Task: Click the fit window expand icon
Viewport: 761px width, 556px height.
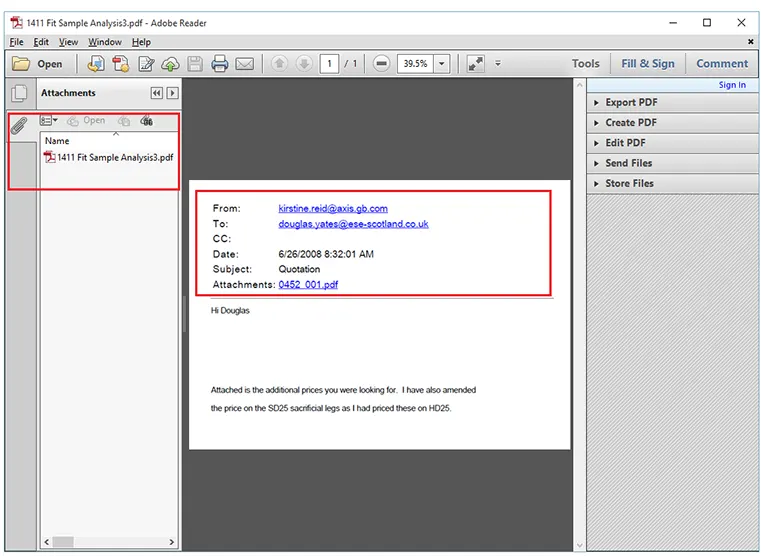Action: click(x=475, y=64)
